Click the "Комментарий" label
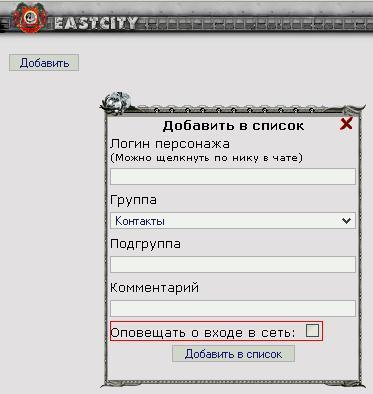 154,287
